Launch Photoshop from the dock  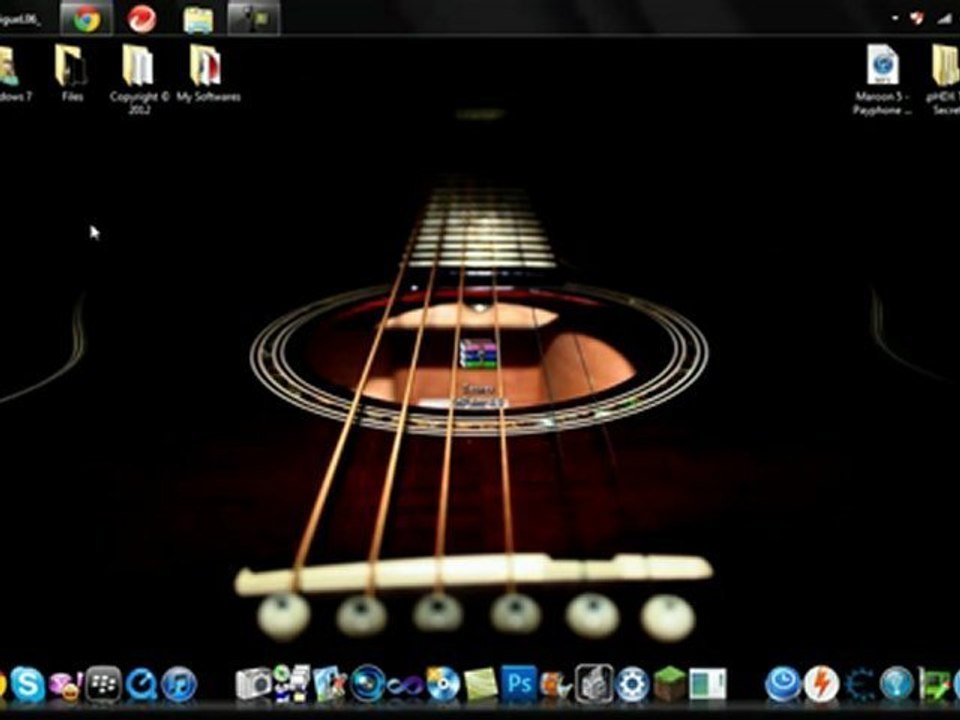coord(519,683)
